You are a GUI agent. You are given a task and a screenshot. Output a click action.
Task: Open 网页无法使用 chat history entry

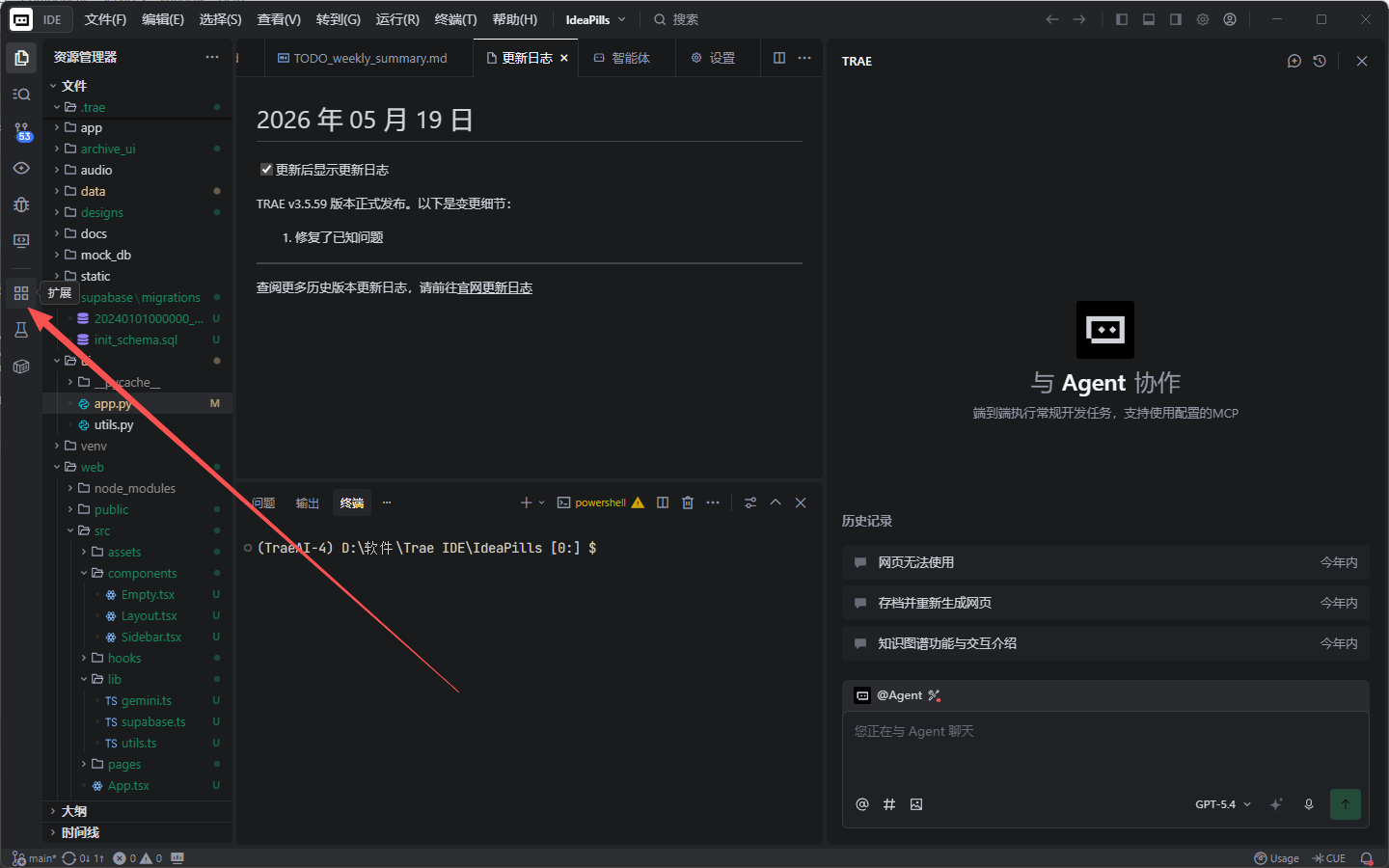pyautogui.click(x=1105, y=562)
